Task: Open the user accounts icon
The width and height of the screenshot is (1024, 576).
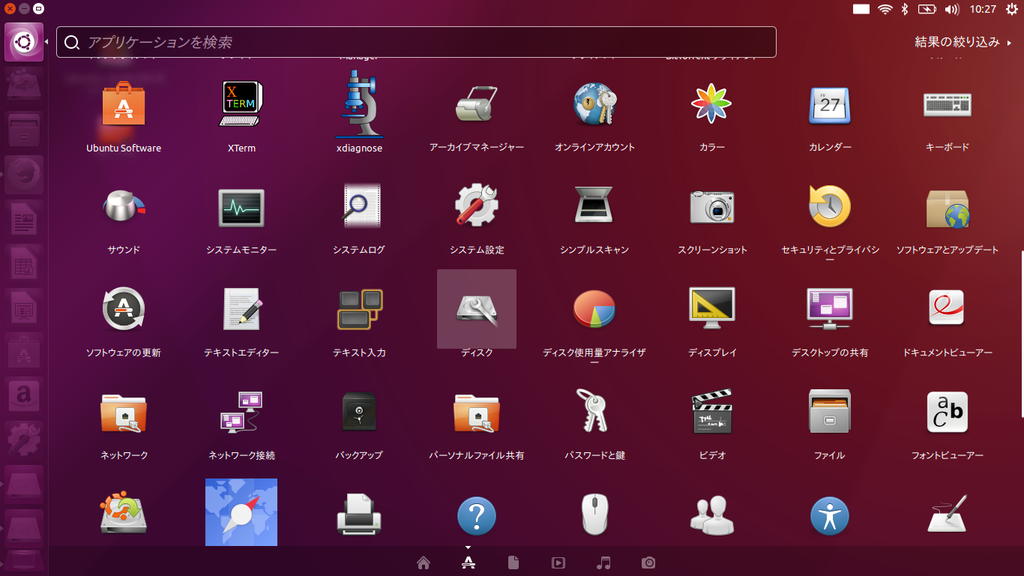Action: (712, 515)
